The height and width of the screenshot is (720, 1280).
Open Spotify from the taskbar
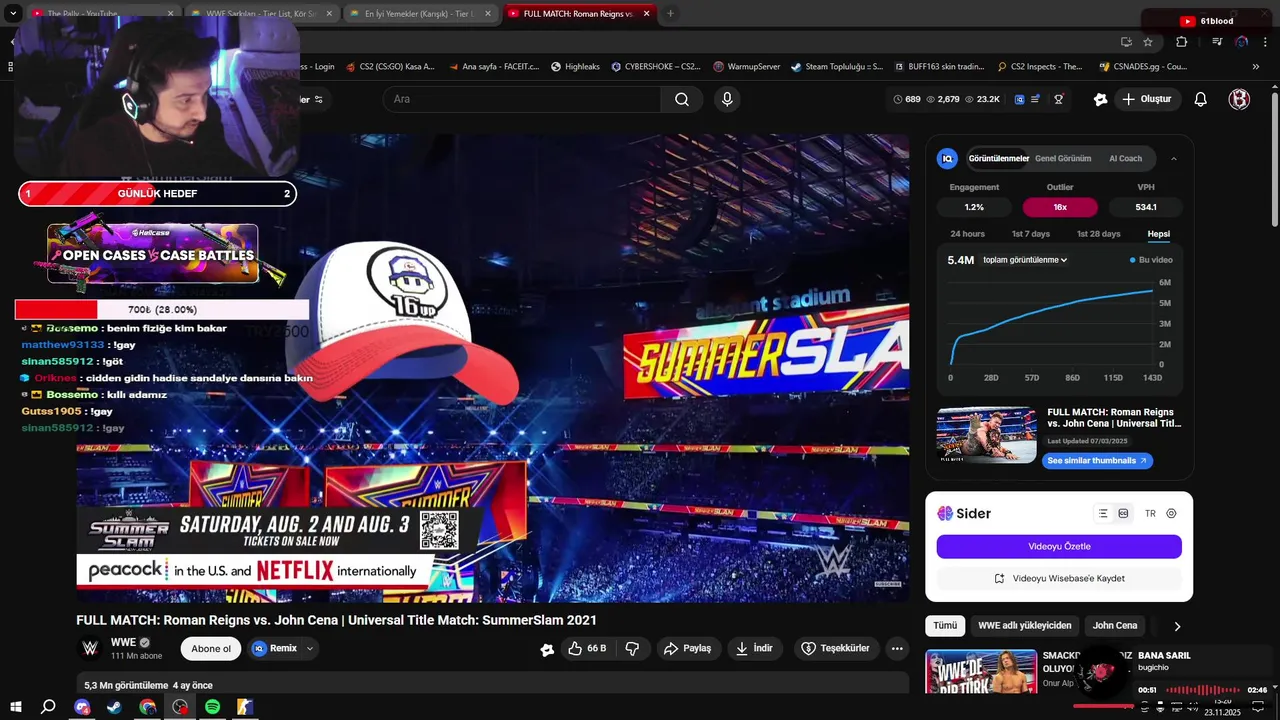[212, 707]
